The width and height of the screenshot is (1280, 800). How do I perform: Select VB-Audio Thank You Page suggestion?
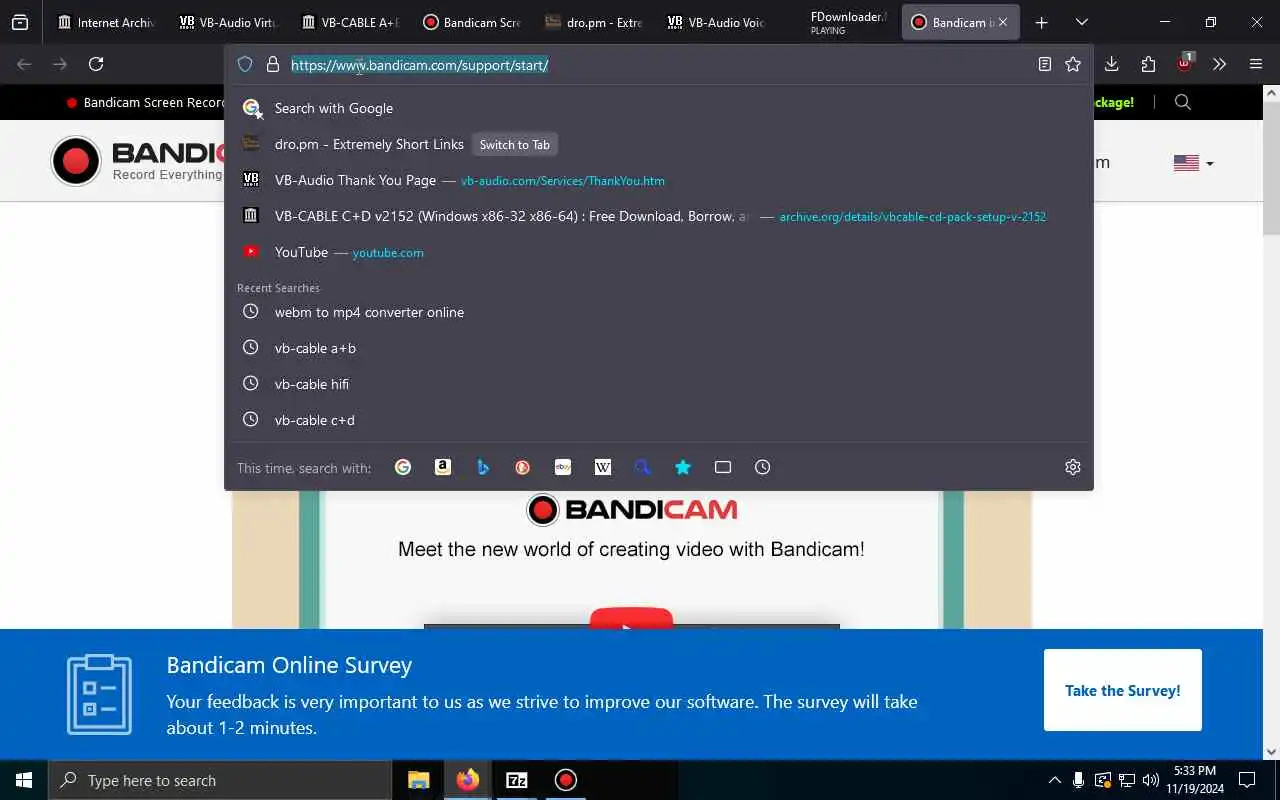659,180
